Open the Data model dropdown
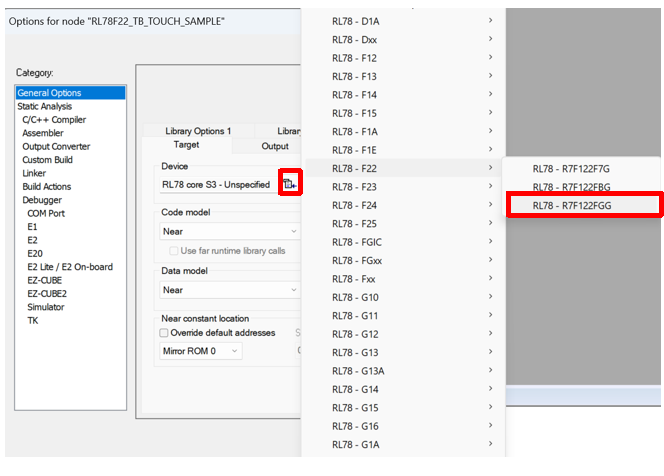Image resolution: width=664 pixels, height=476 pixels. (x=230, y=290)
